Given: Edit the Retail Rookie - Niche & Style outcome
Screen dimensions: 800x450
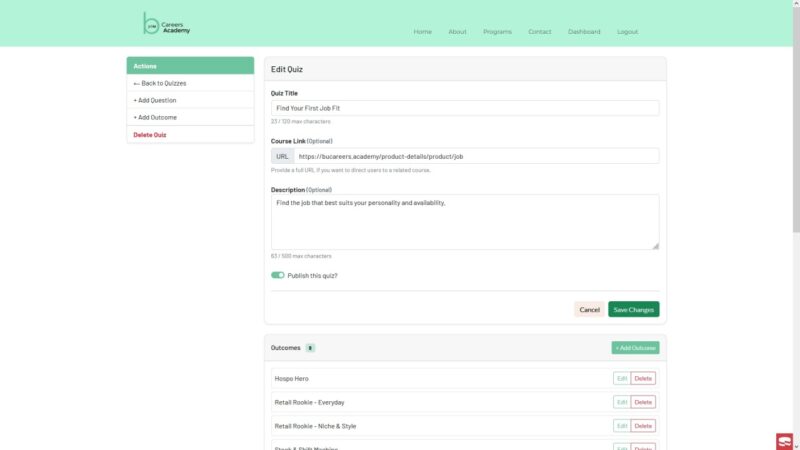Looking at the screenshot, I should click(621, 426).
